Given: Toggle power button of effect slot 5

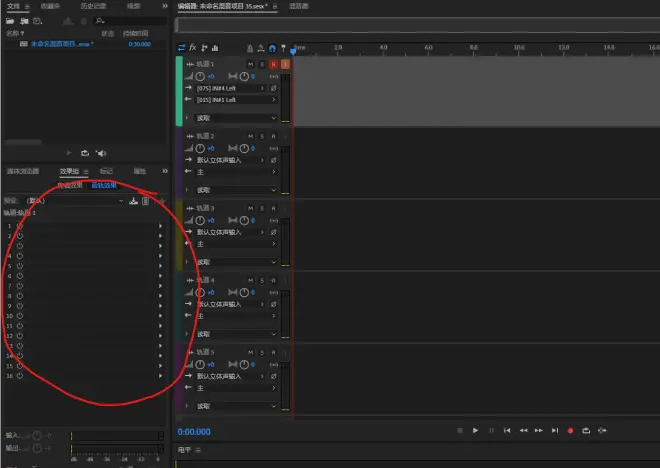Looking at the screenshot, I should (x=20, y=266).
